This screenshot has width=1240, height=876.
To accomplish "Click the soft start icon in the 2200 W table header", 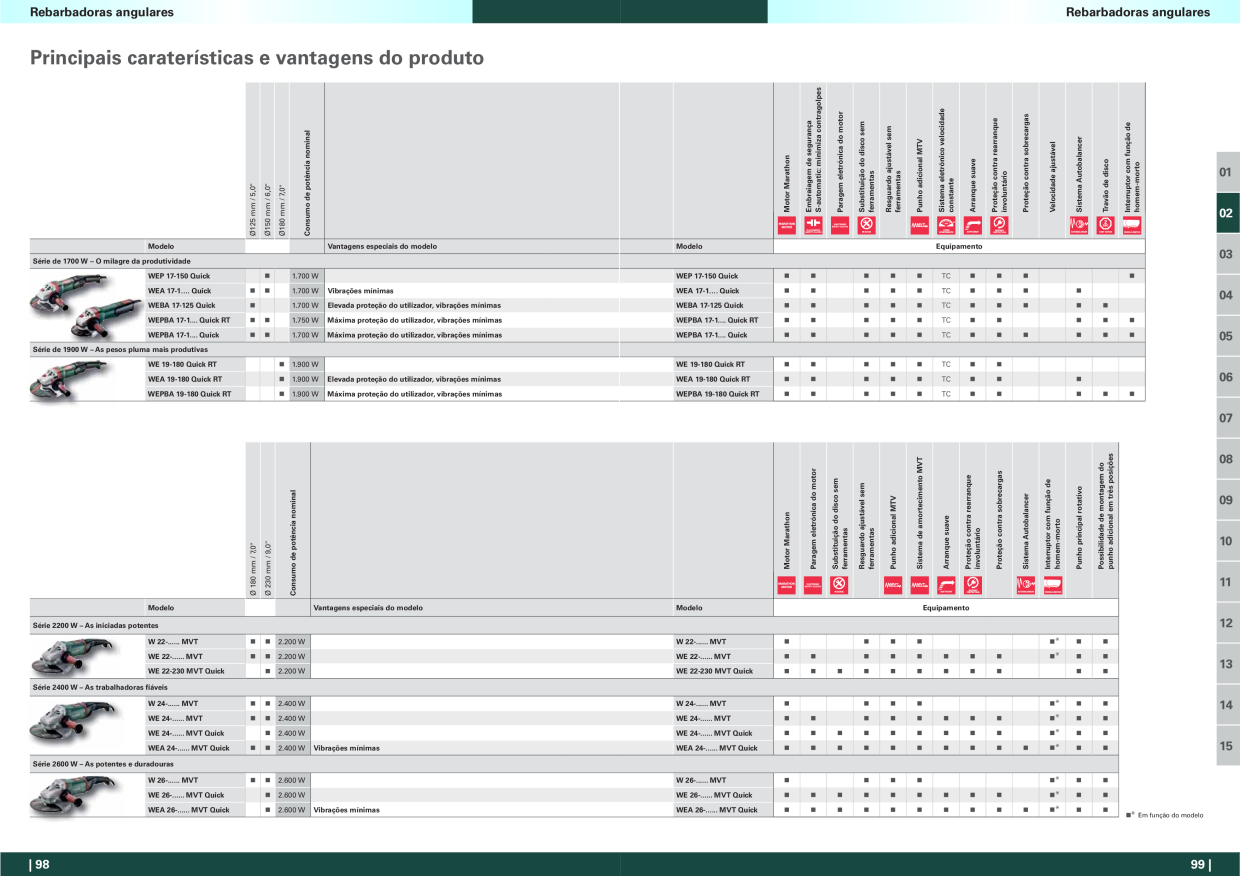I will [x=946, y=586].
